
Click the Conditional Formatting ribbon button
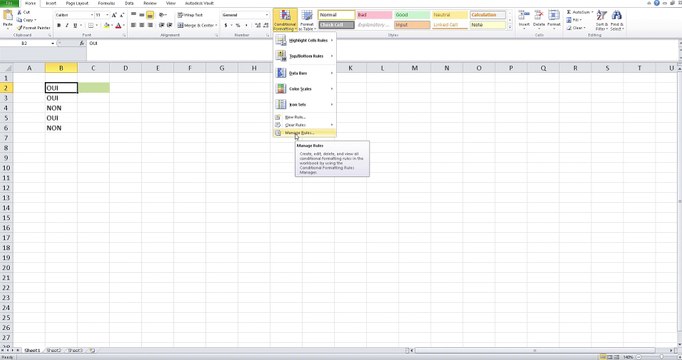285,20
